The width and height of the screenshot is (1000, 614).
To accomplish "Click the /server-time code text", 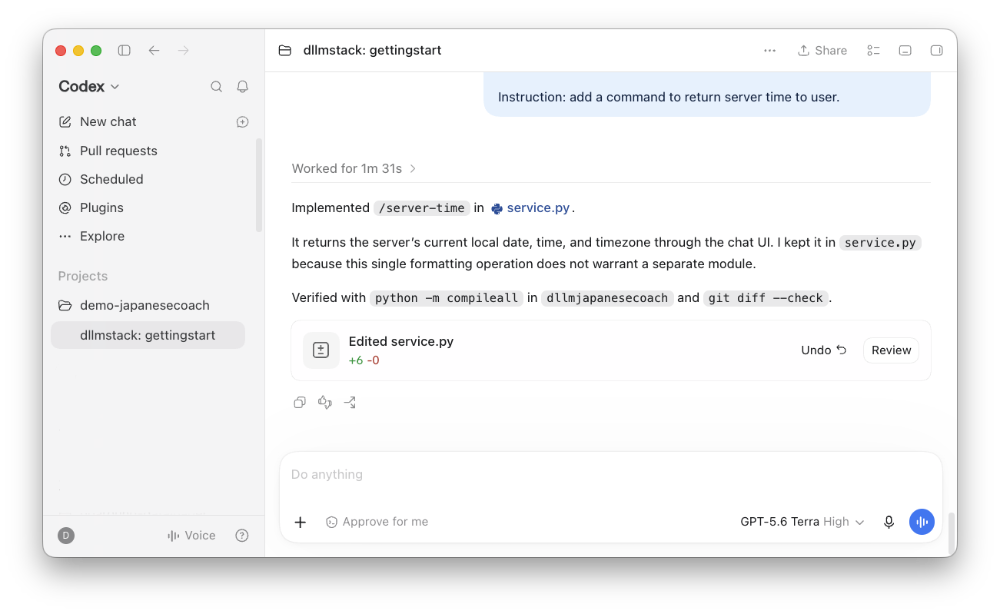I will point(422,208).
